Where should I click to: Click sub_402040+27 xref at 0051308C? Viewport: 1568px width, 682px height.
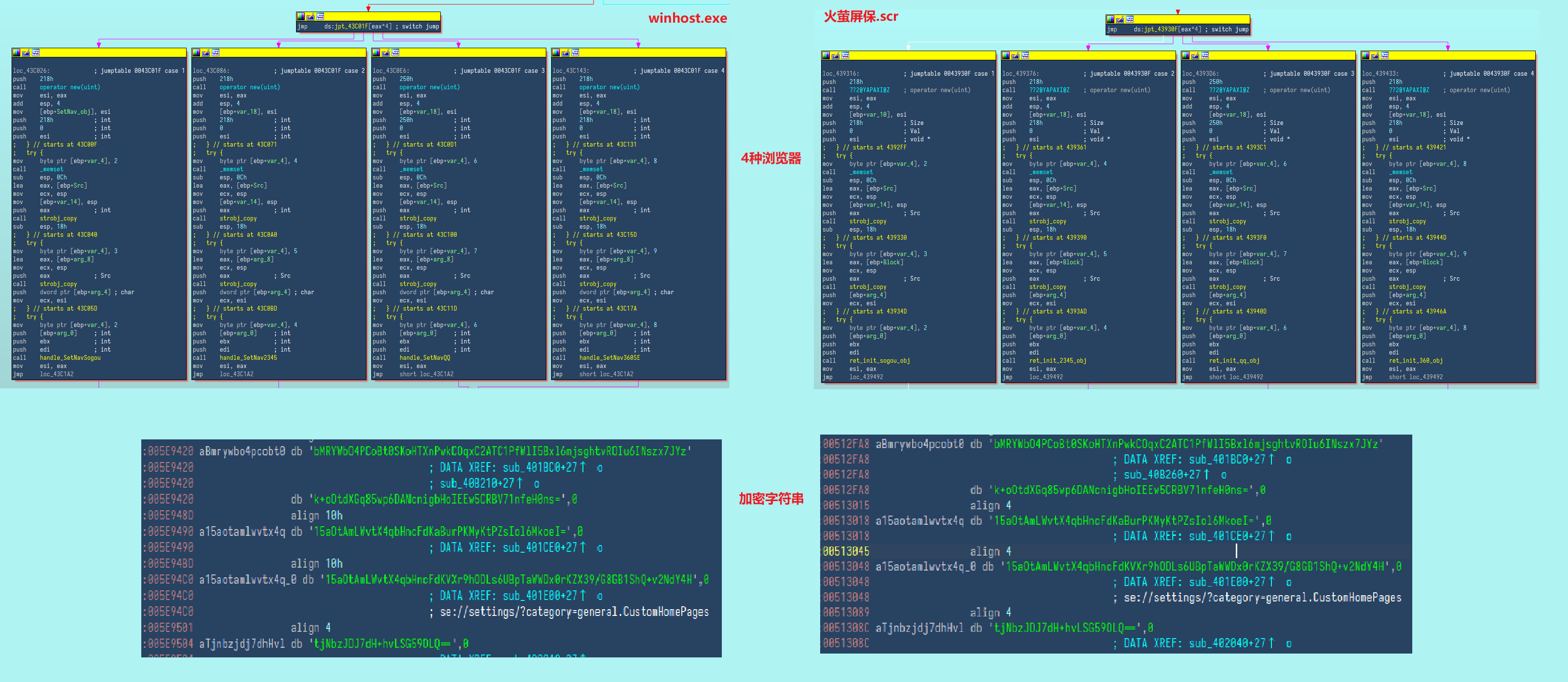[x=1227, y=643]
